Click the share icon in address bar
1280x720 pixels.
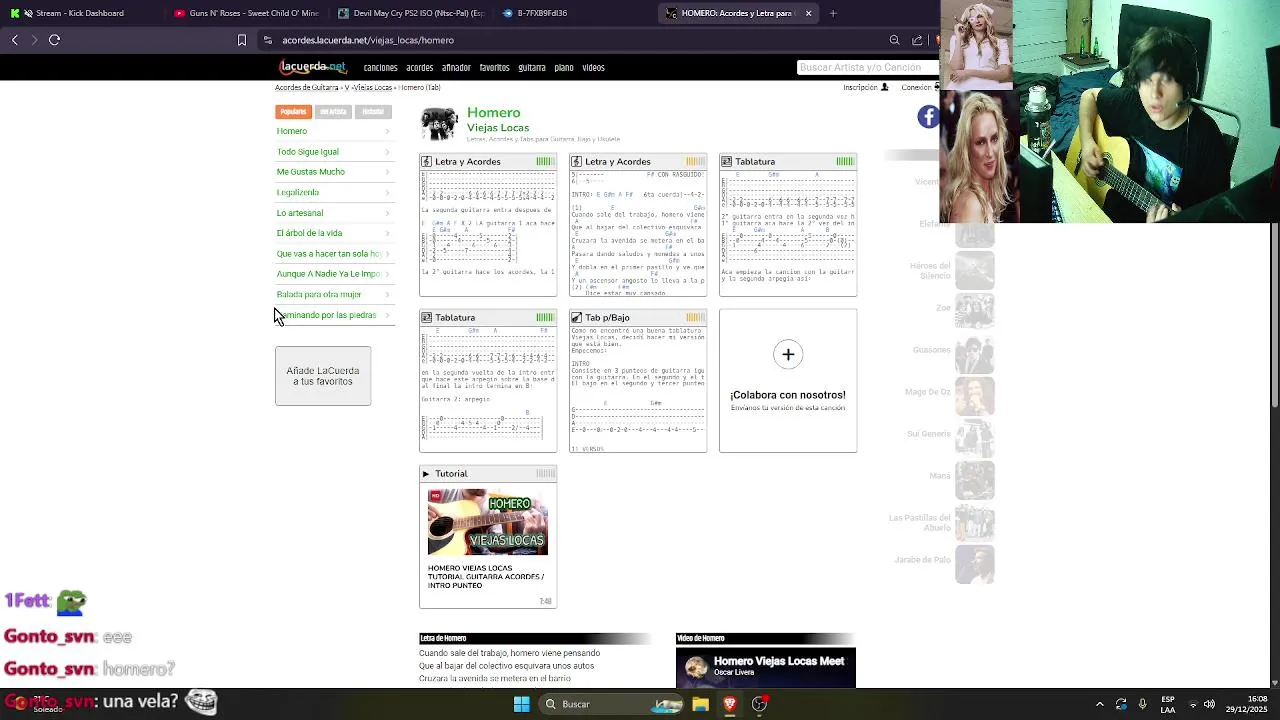(x=917, y=40)
